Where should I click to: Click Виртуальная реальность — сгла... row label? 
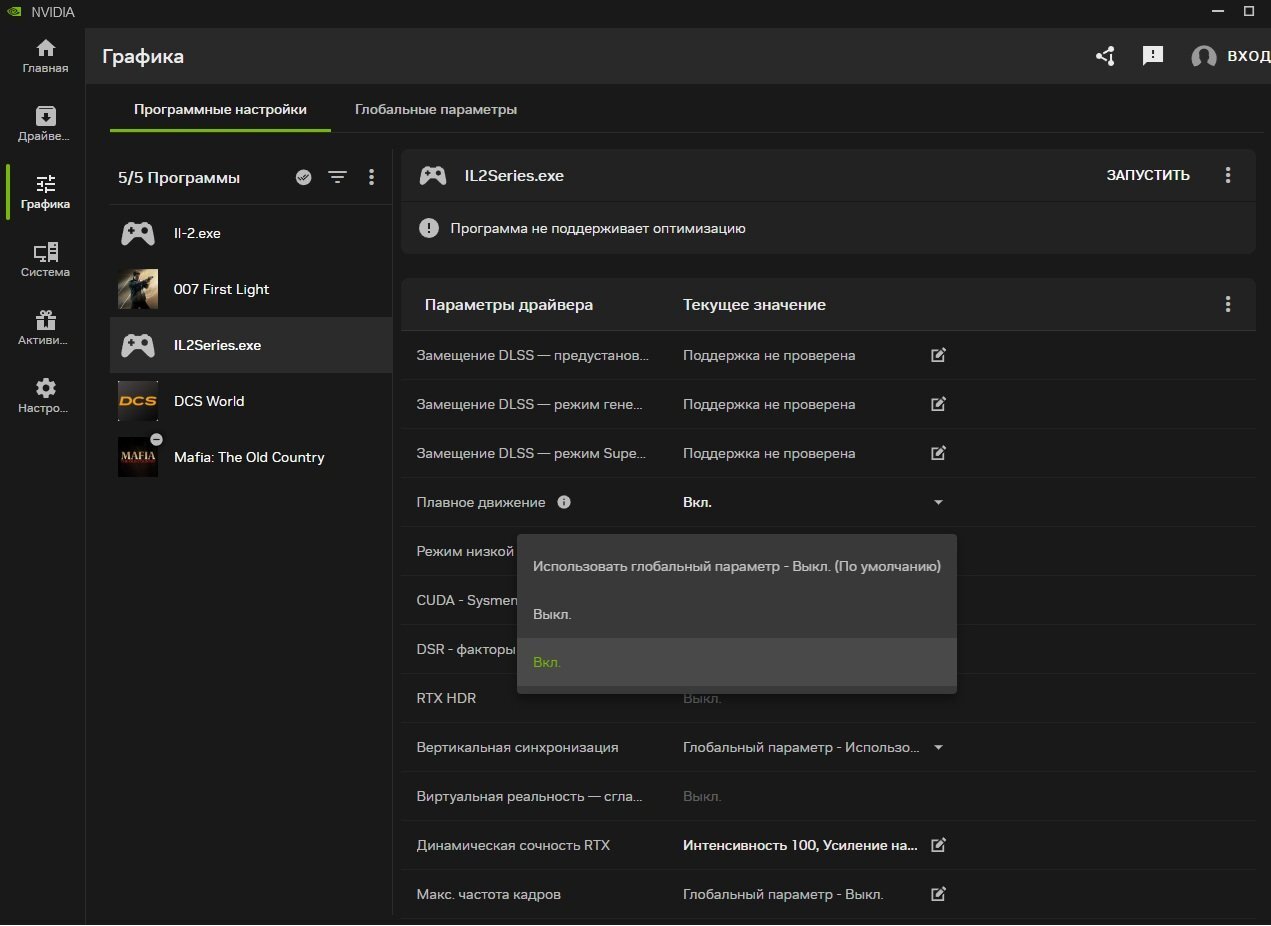pyautogui.click(x=529, y=796)
